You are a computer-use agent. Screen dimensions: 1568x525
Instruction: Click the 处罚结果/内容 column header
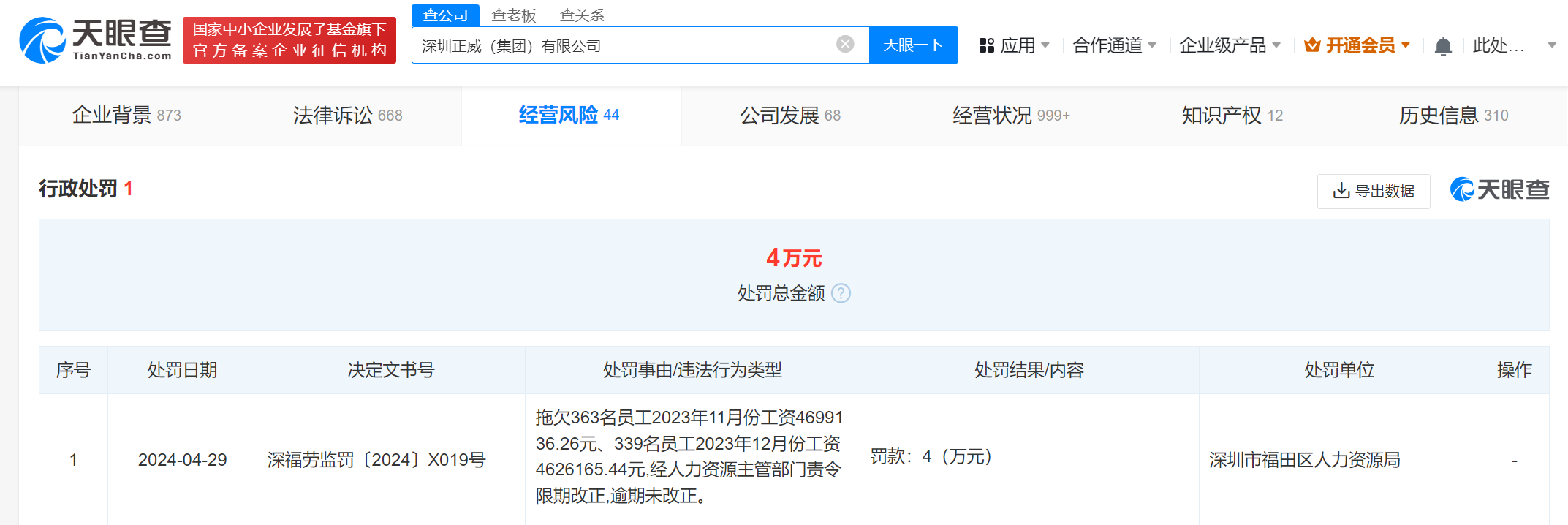(x=1029, y=370)
